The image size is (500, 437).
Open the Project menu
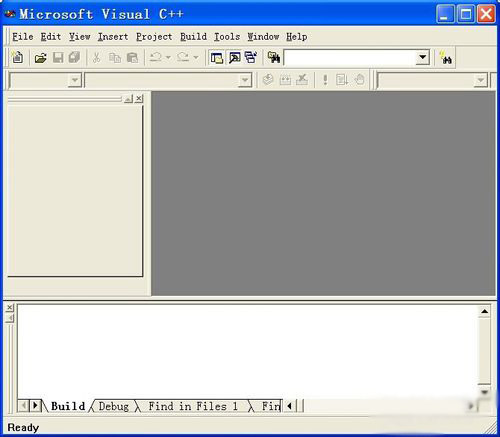pyautogui.click(x=154, y=37)
